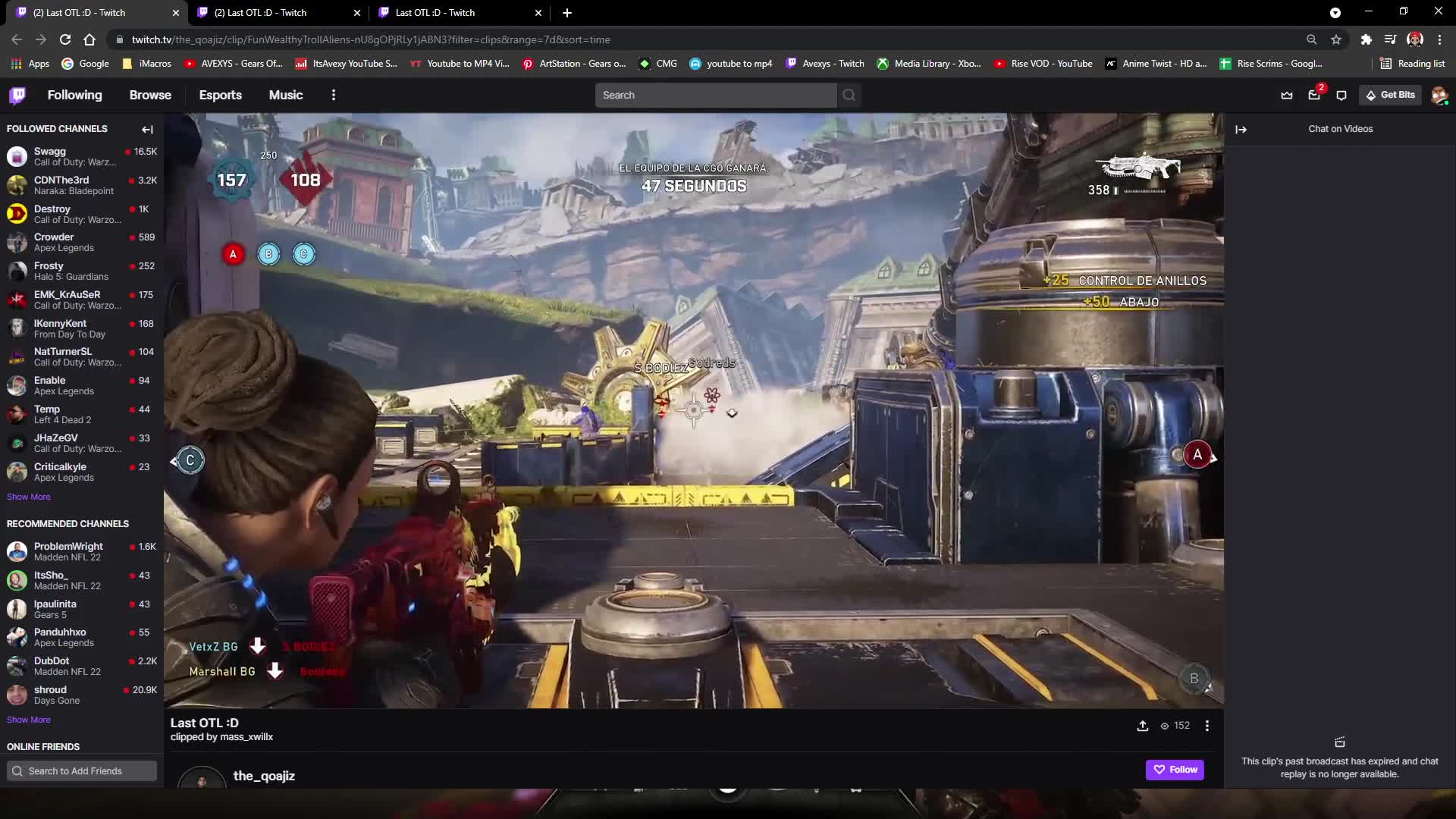Select shroud Days Gone channel
Image resolution: width=1456 pixels, height=819 pixels.
pos(82,695)
